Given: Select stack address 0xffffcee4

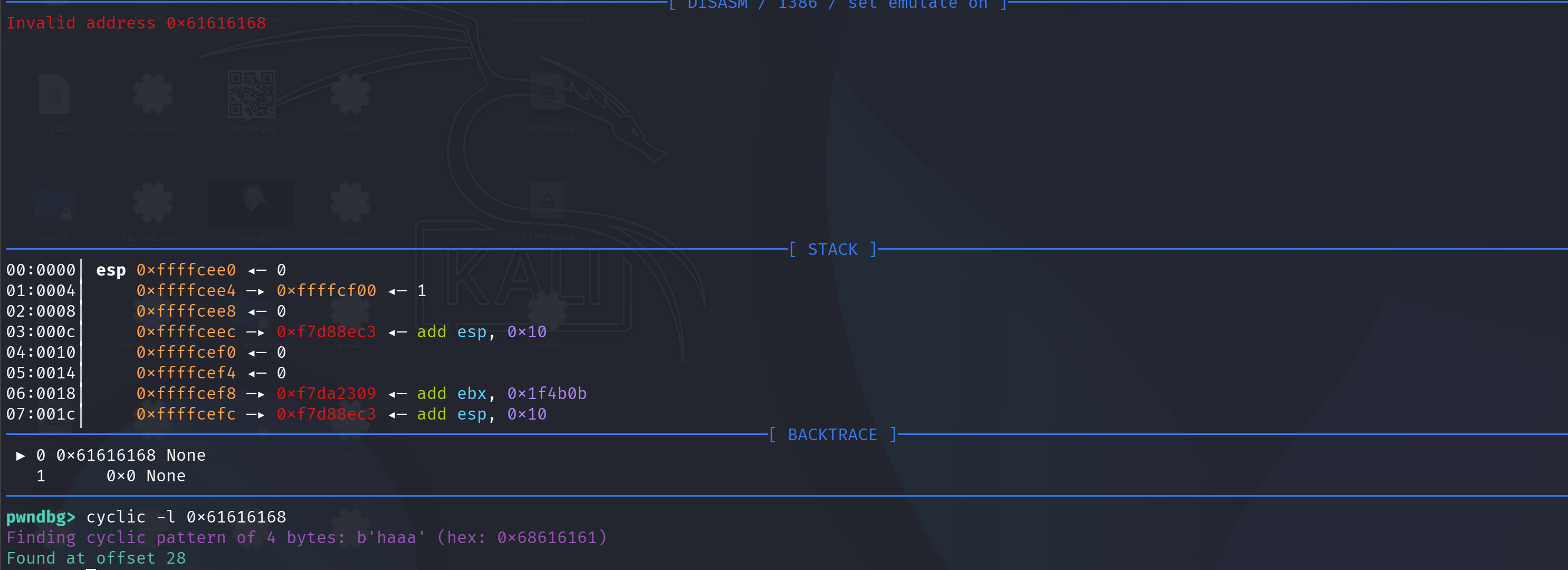Looking at the screenshot, I should coord(186,290).
